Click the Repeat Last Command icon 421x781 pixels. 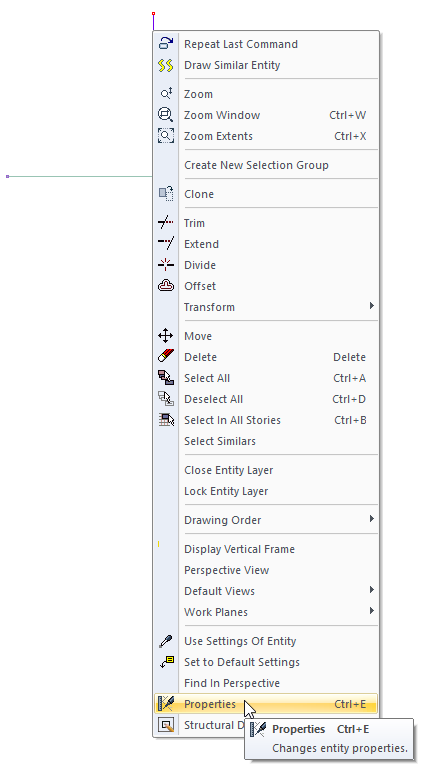coord(165,44)
